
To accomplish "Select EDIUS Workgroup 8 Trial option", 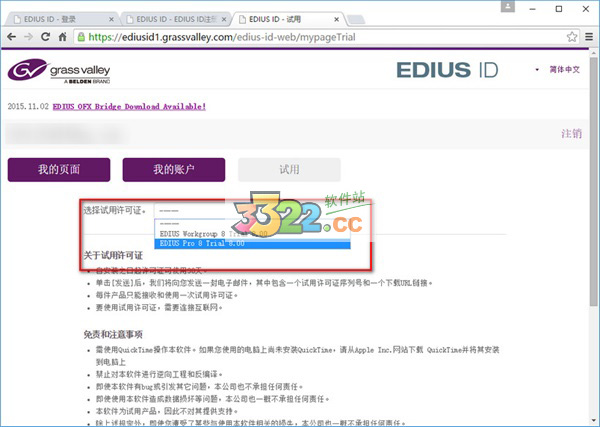I will point(253,234).
